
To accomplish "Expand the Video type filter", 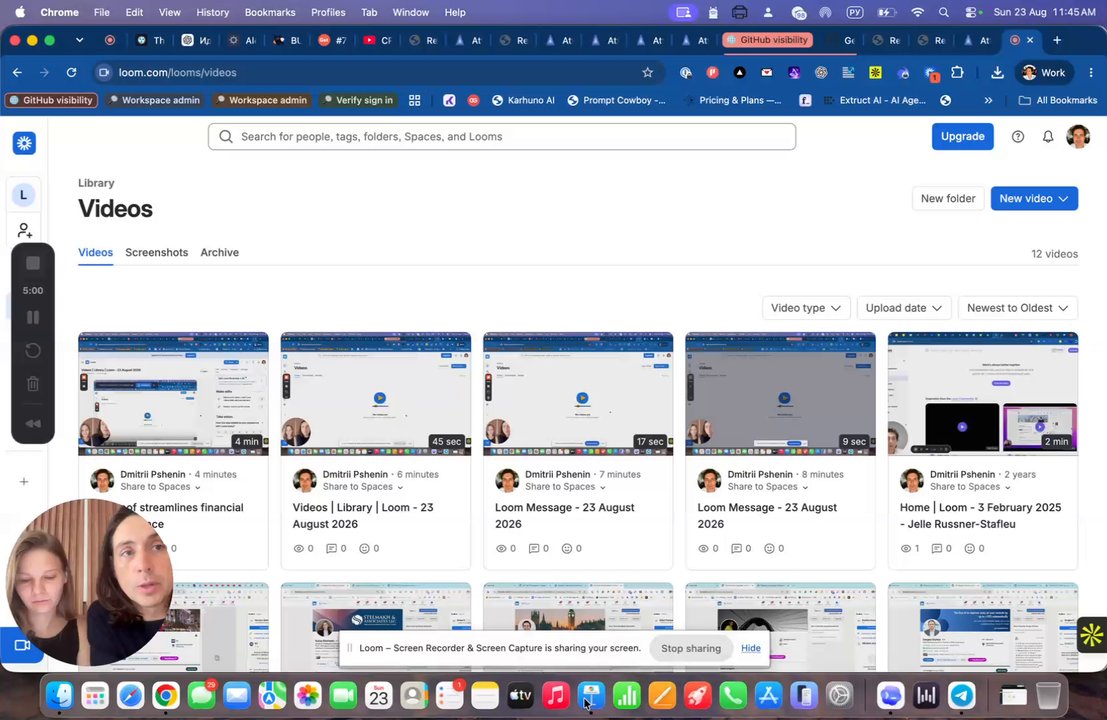I will pos(806,308).
